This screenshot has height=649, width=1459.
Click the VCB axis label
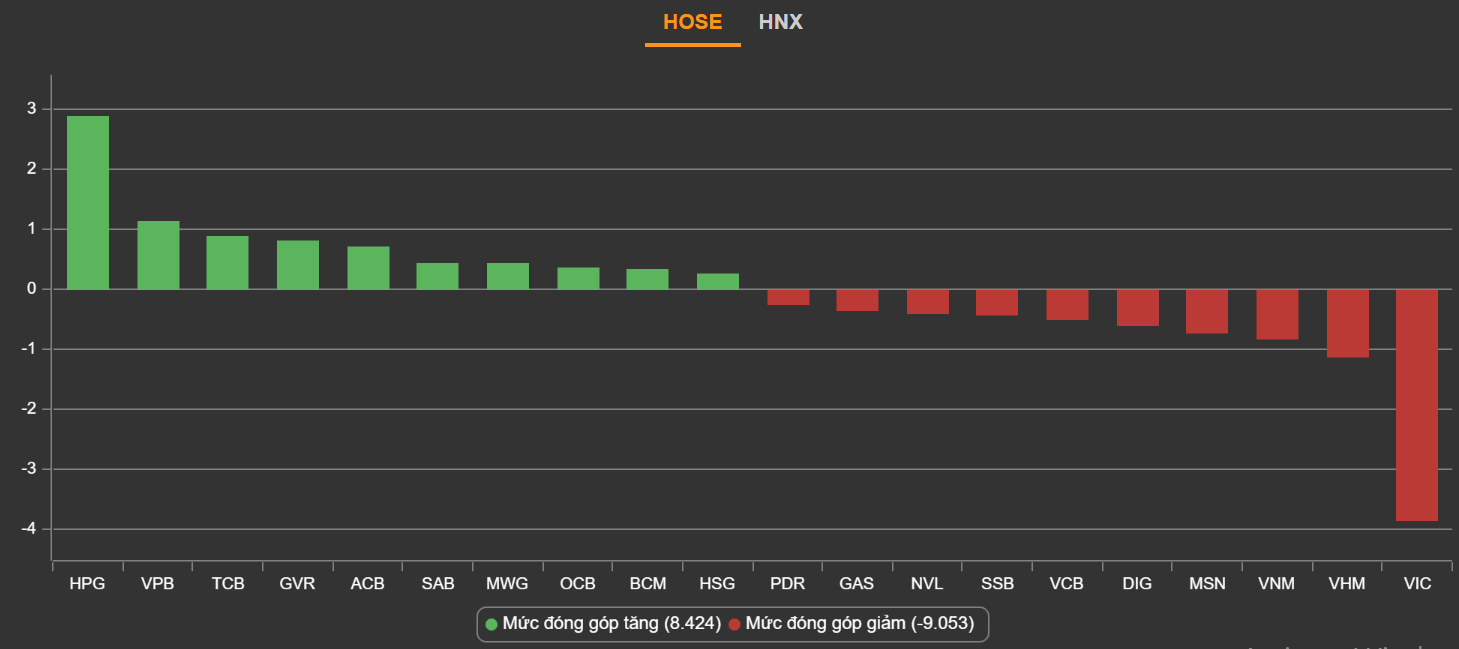pos(1066,584)
